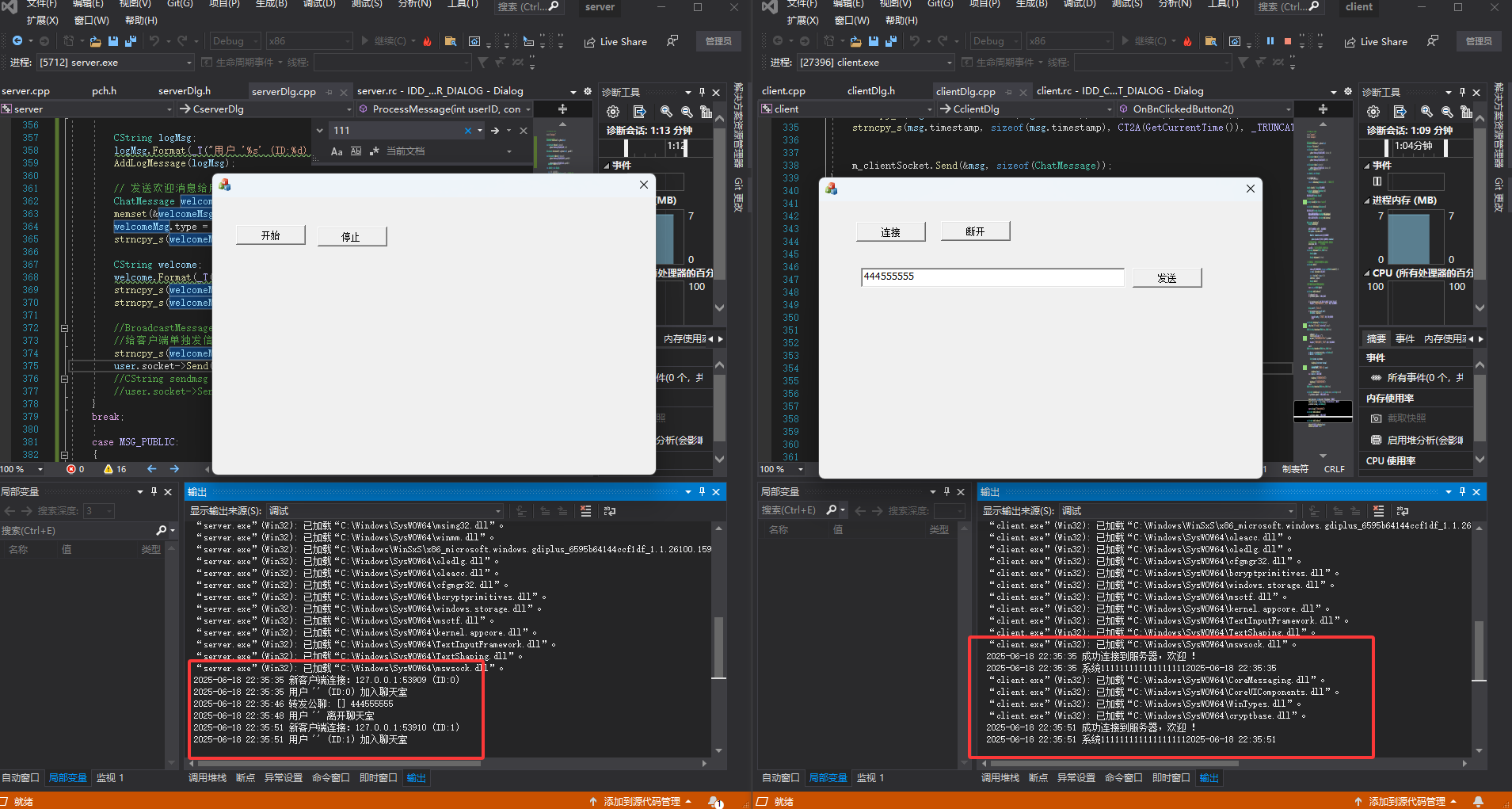Click server Output vertical scrollbar thumb

718,647
